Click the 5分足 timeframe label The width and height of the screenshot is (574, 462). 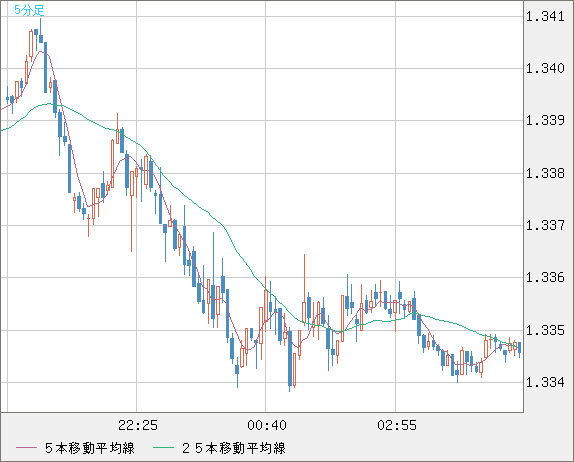click(x=29, y=10)
